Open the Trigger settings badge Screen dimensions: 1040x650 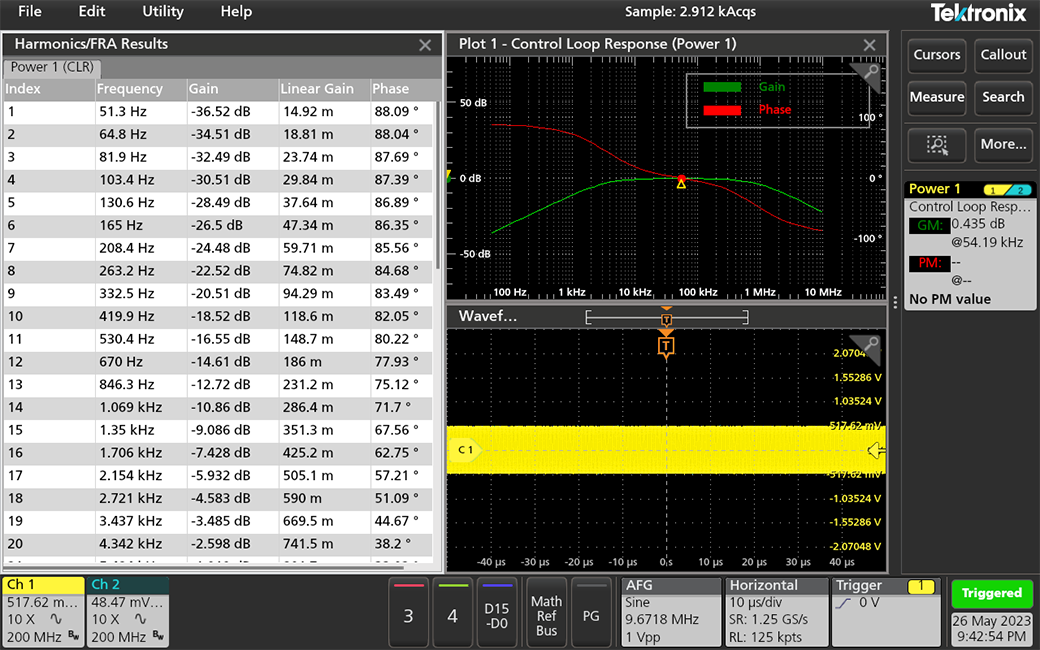coord(862,610)
